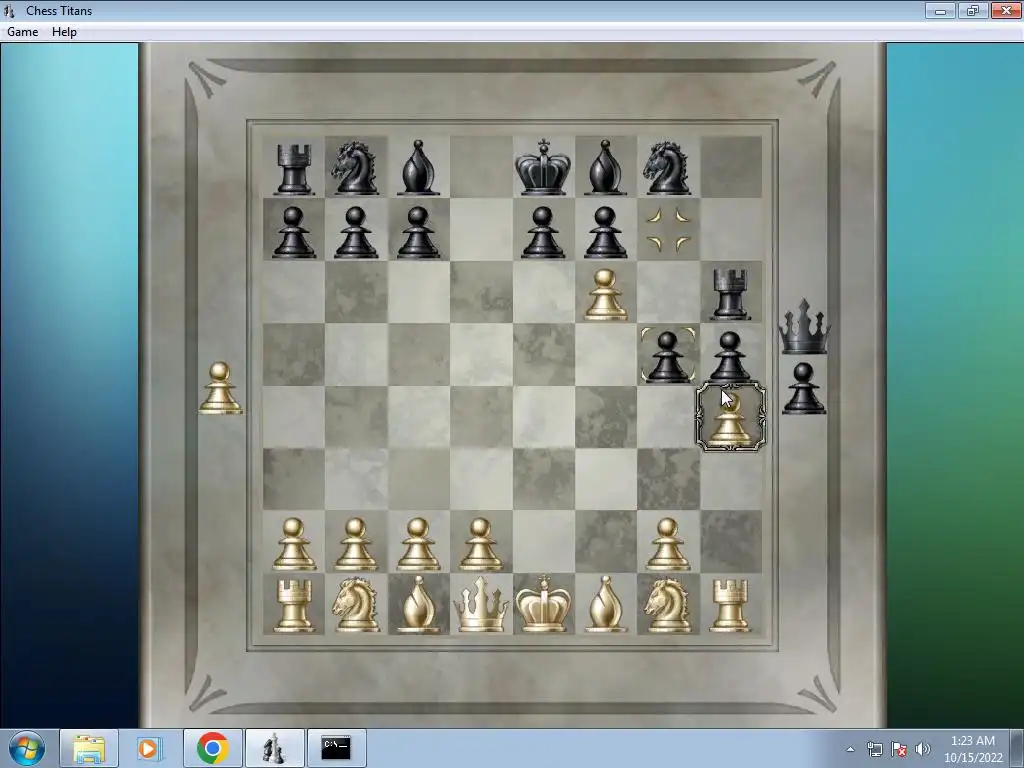Image resolution: width=1024 pixels, height=768 pixels.
Task: Switch to the Command Prompt taskbar window
Action: (x=336, y=748)
